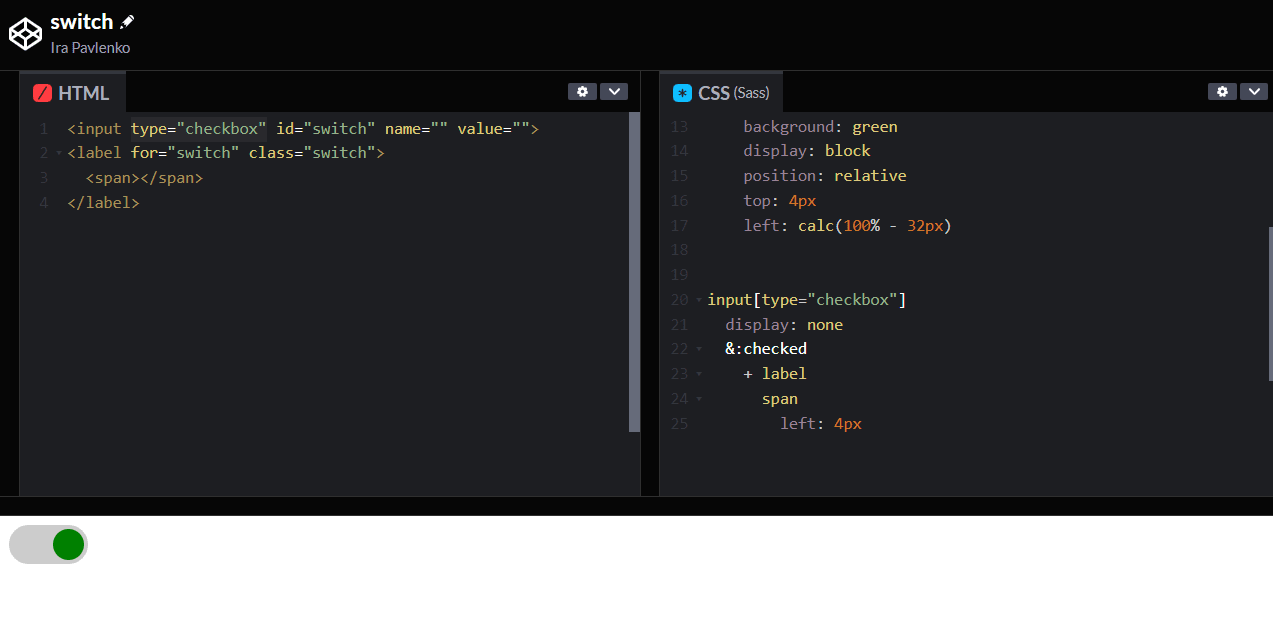Open Ira Pavlenko author profile
The image size is (1273, 638).
(x=90, y=48)
